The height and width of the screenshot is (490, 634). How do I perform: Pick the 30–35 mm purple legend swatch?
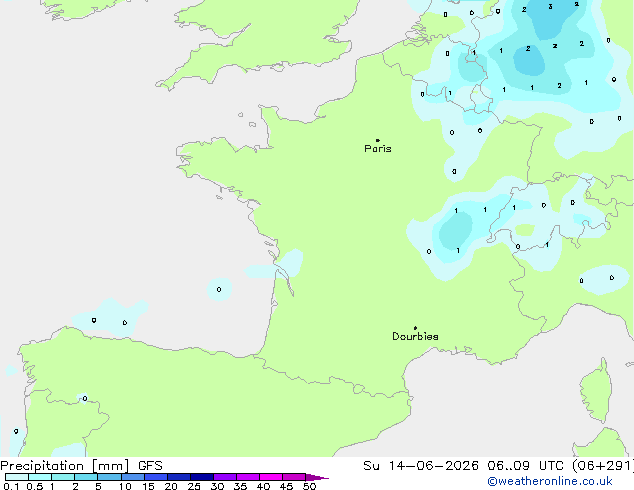(225, 477)
